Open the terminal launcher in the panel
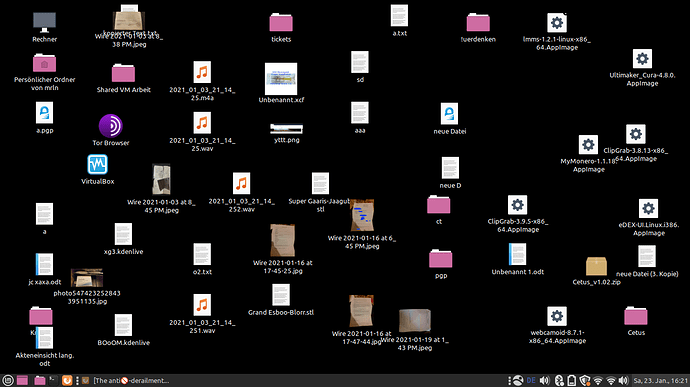The width and height of the screenshot is (690, 387). coord(53,380)
